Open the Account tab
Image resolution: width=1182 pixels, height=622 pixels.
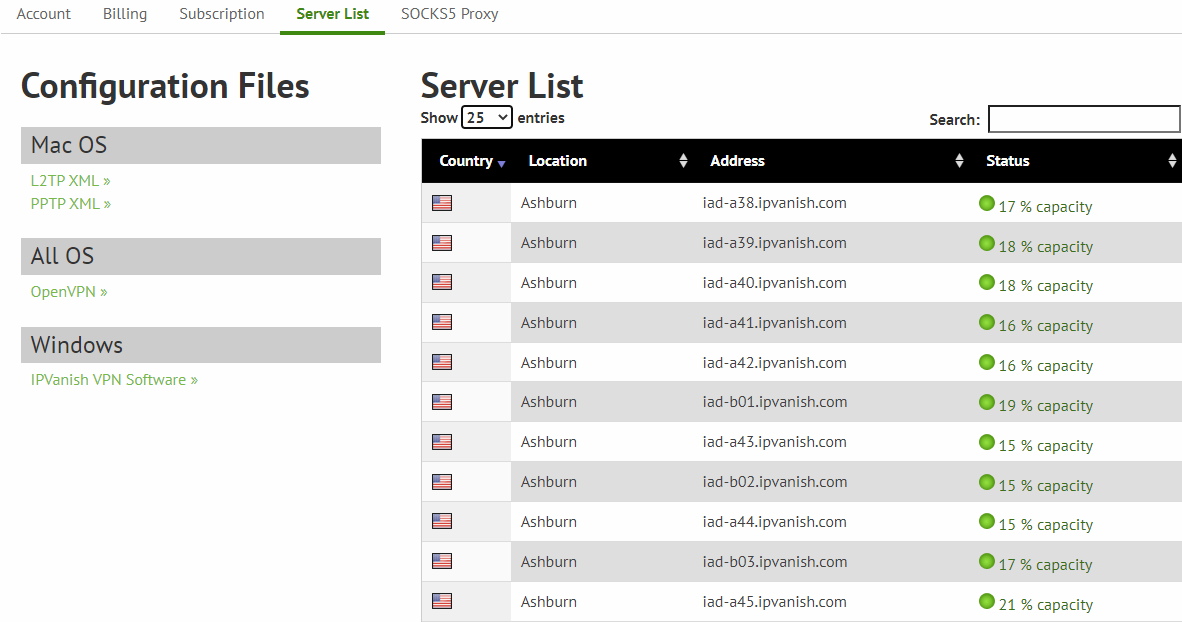pyautogui.click(x=44, y=14)
